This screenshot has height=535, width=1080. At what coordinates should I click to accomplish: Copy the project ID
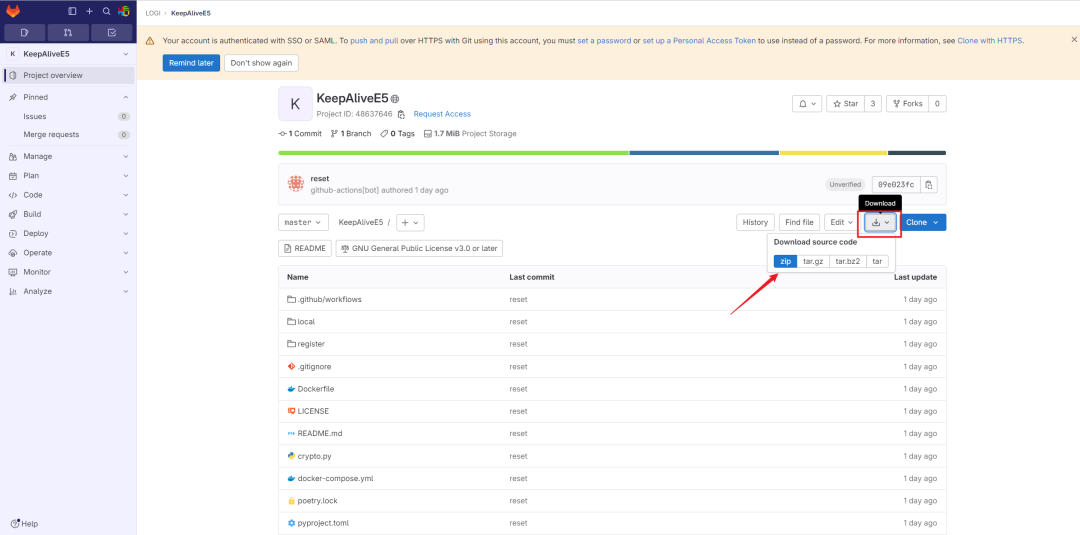pos(401,114)
